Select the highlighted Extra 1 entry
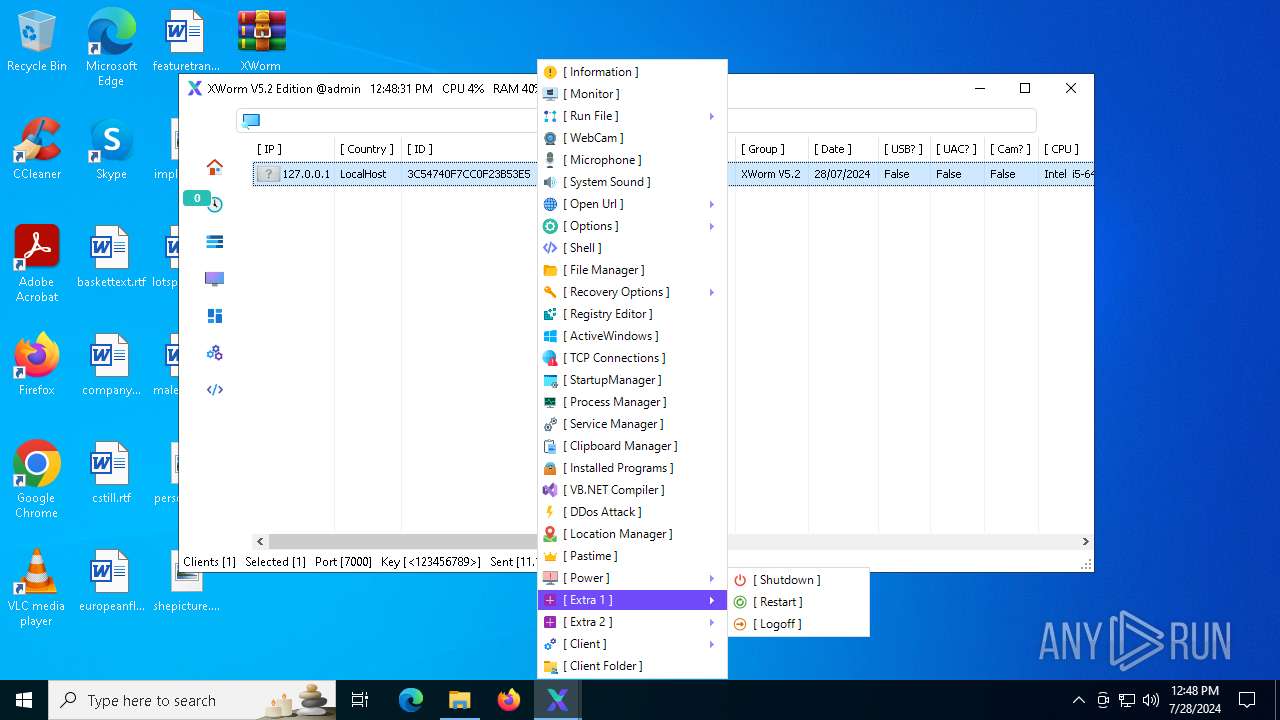The height and width of the screenshot is (720, 1280). 632,600
